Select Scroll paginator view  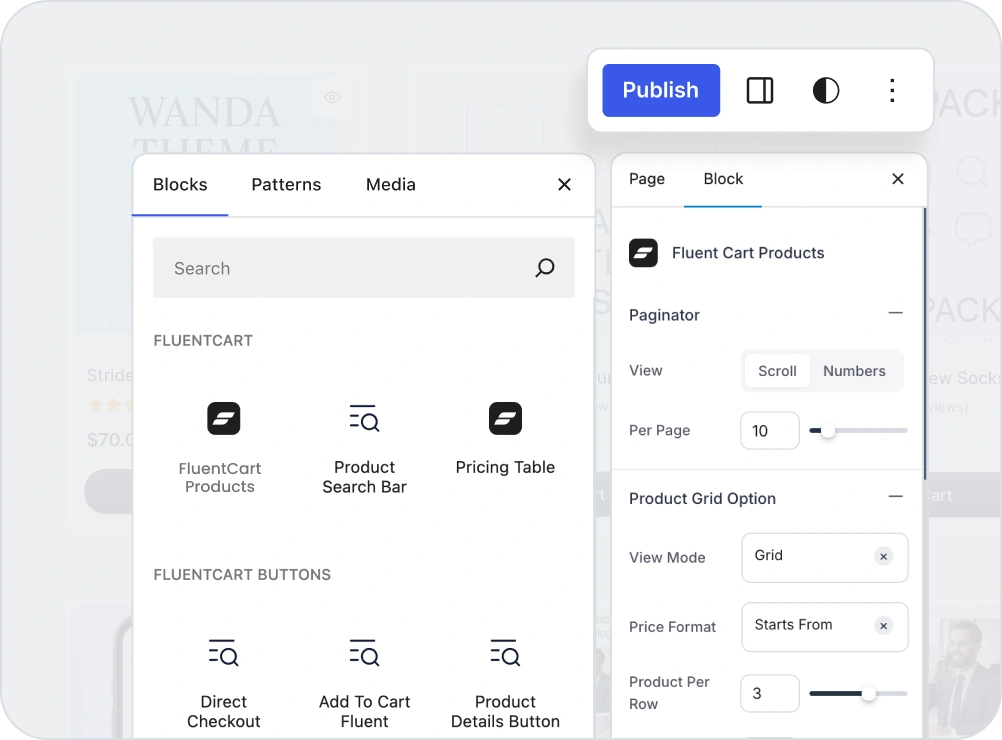click(777, 371)
